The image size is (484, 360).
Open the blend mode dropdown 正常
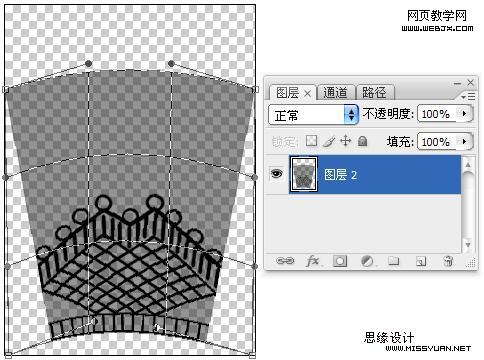coord(313,115)
